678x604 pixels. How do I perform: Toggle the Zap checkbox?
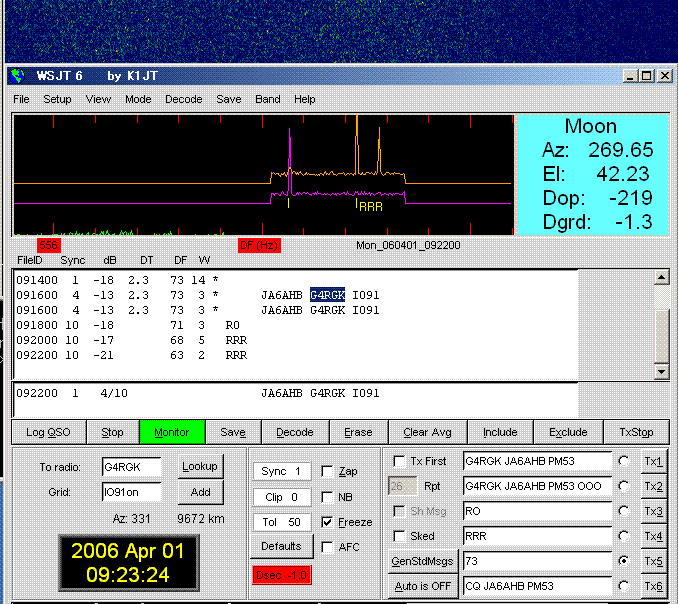point(328,471)
